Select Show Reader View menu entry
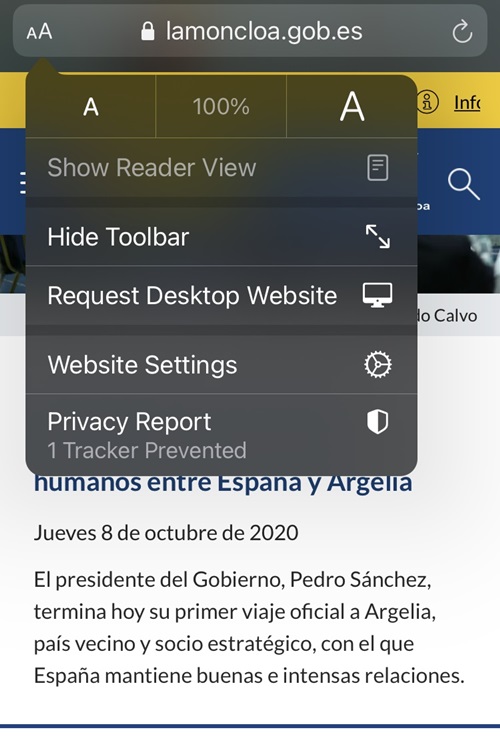500x754 pixels. pos(221,168)
